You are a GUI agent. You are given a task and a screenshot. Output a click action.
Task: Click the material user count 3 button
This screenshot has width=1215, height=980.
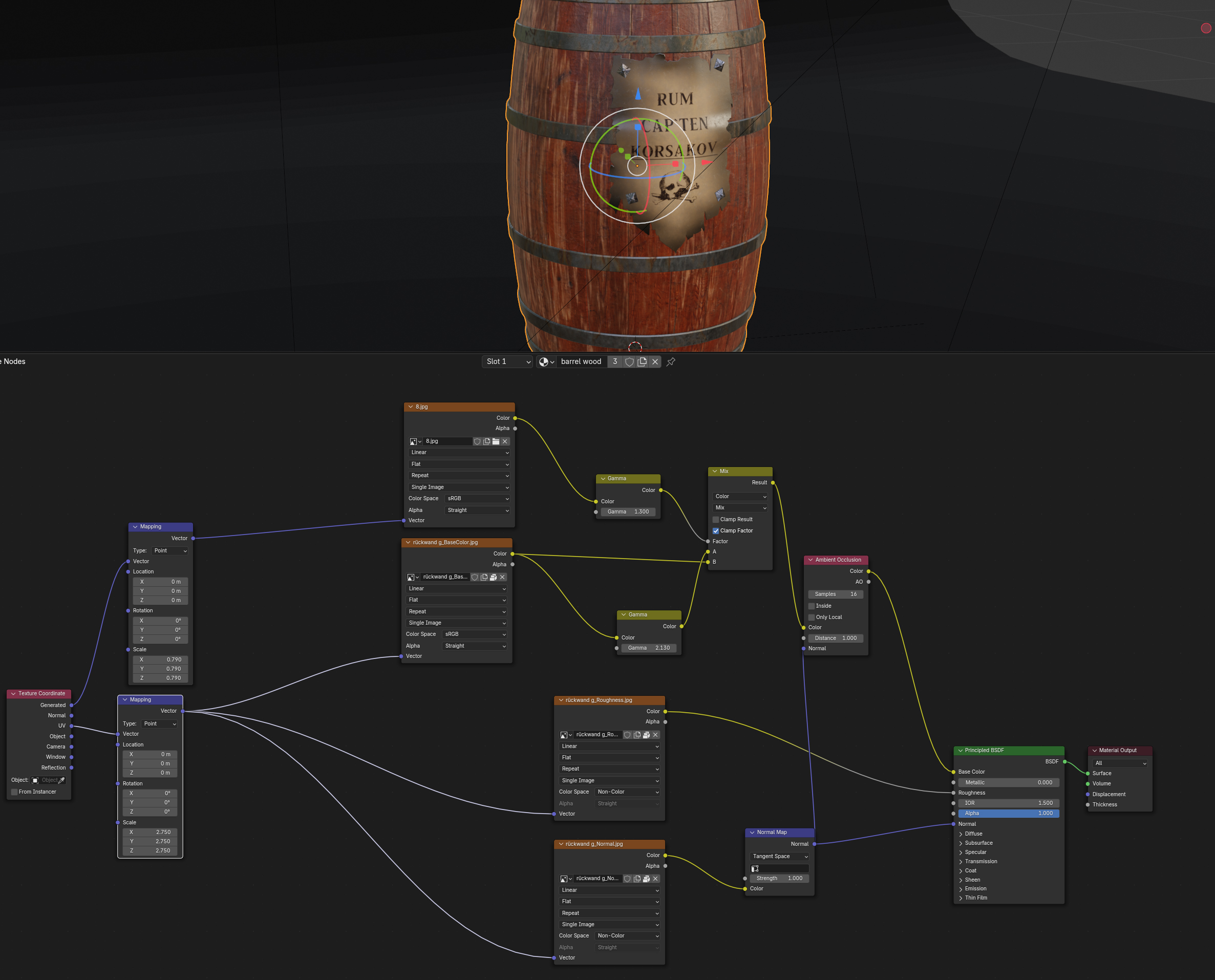(x=615, y=362)
